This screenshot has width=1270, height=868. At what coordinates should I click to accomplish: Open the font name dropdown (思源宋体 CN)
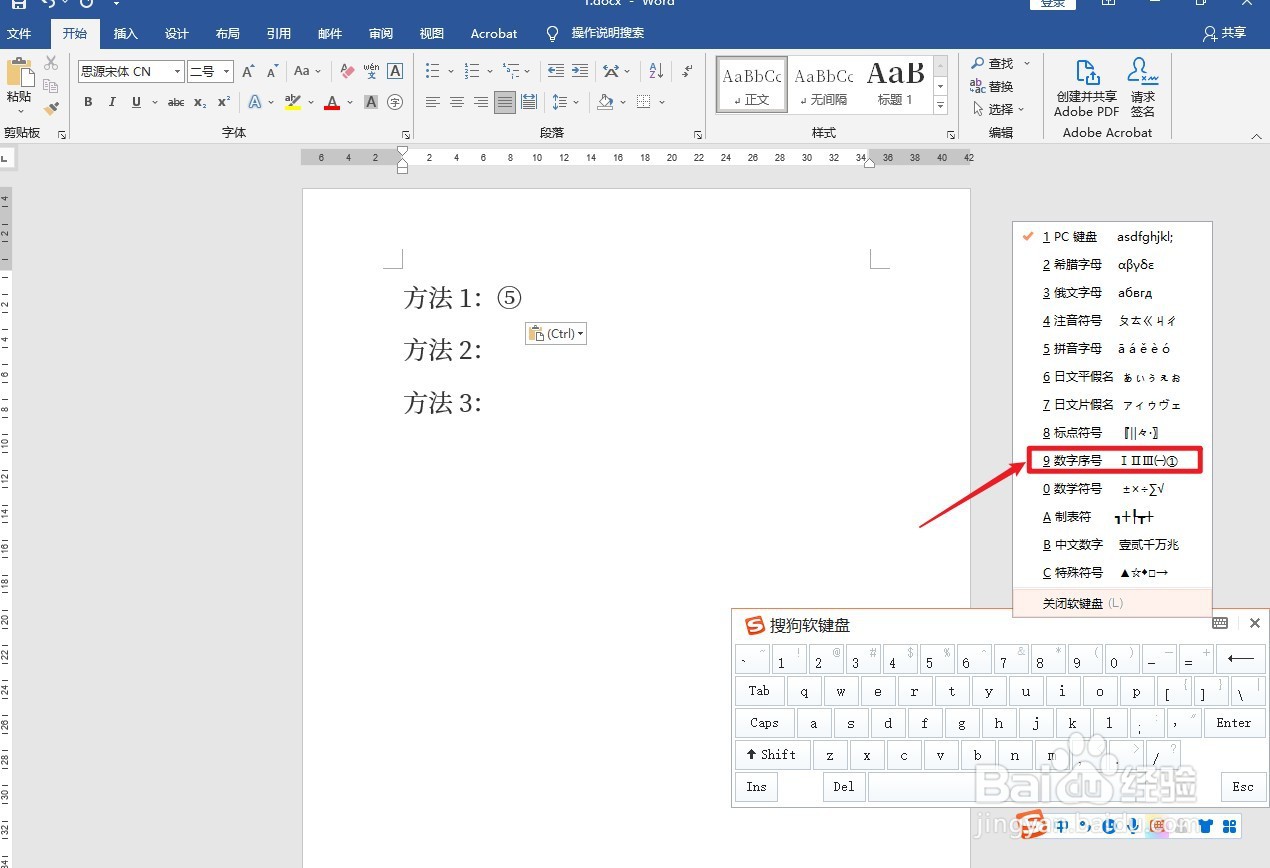(178, 71)
